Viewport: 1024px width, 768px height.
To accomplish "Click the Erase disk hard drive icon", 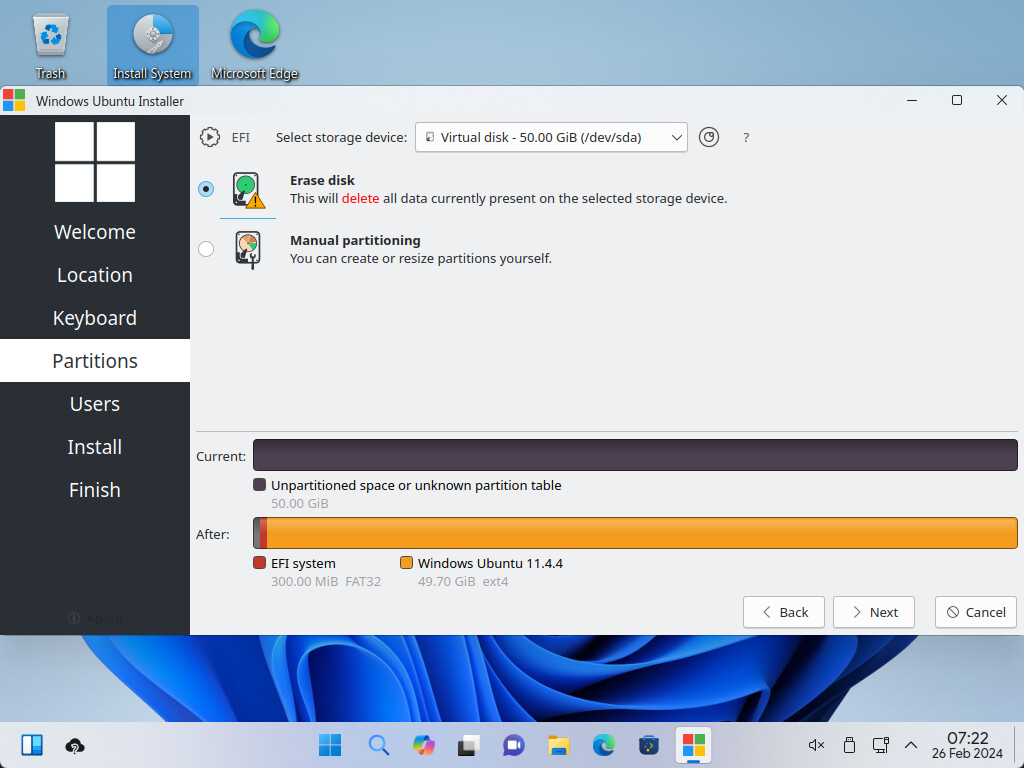I will [247, 190].
